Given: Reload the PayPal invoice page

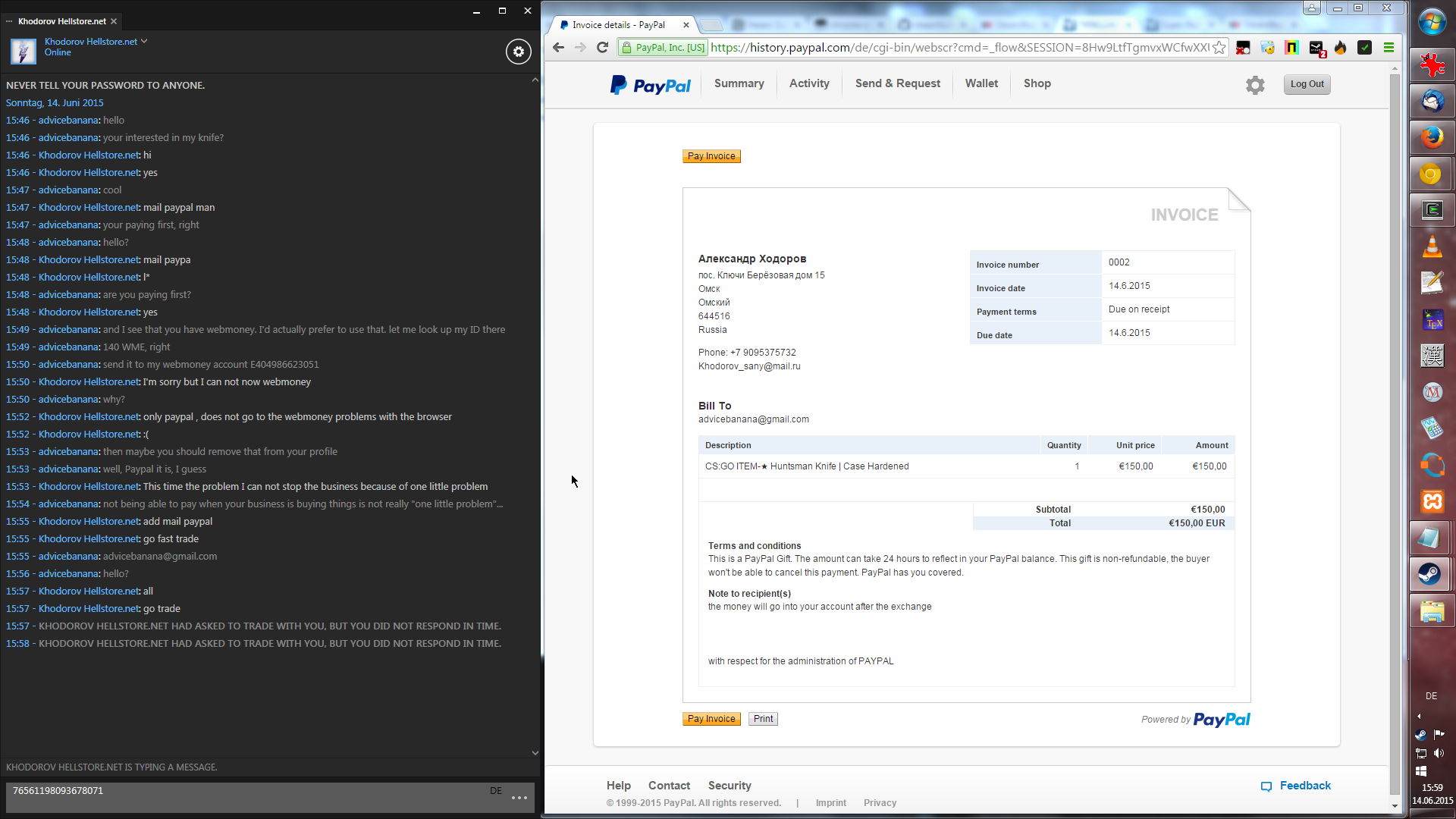Looking at the screenshot, I should point(602,48).
